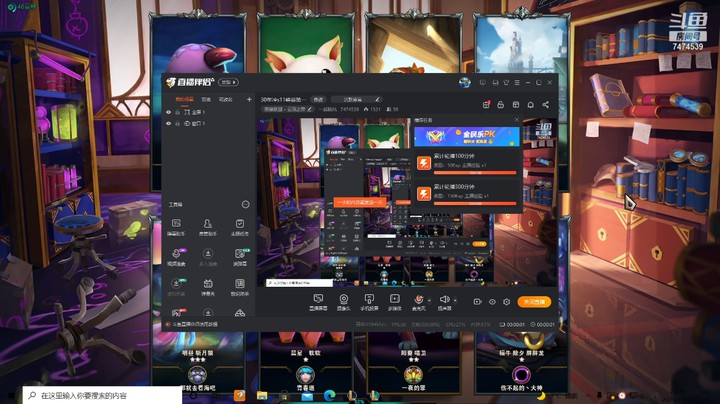Collapse the 工具箱 toolbox panel
Screen dimensions: 720x404
246,204
